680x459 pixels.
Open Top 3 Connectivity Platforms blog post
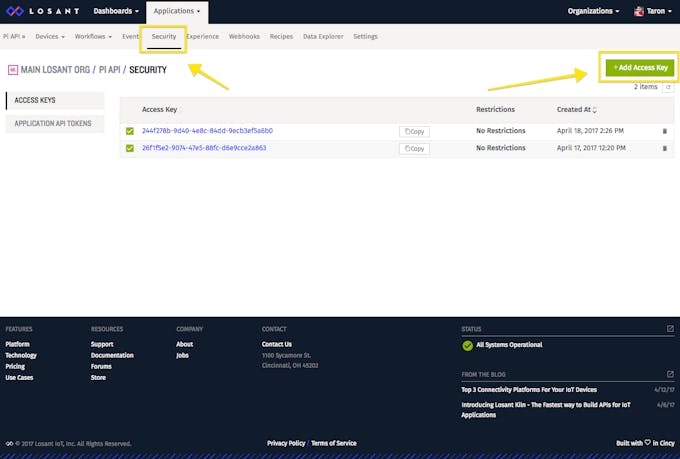pyautogui.click(x=529, y=390)
